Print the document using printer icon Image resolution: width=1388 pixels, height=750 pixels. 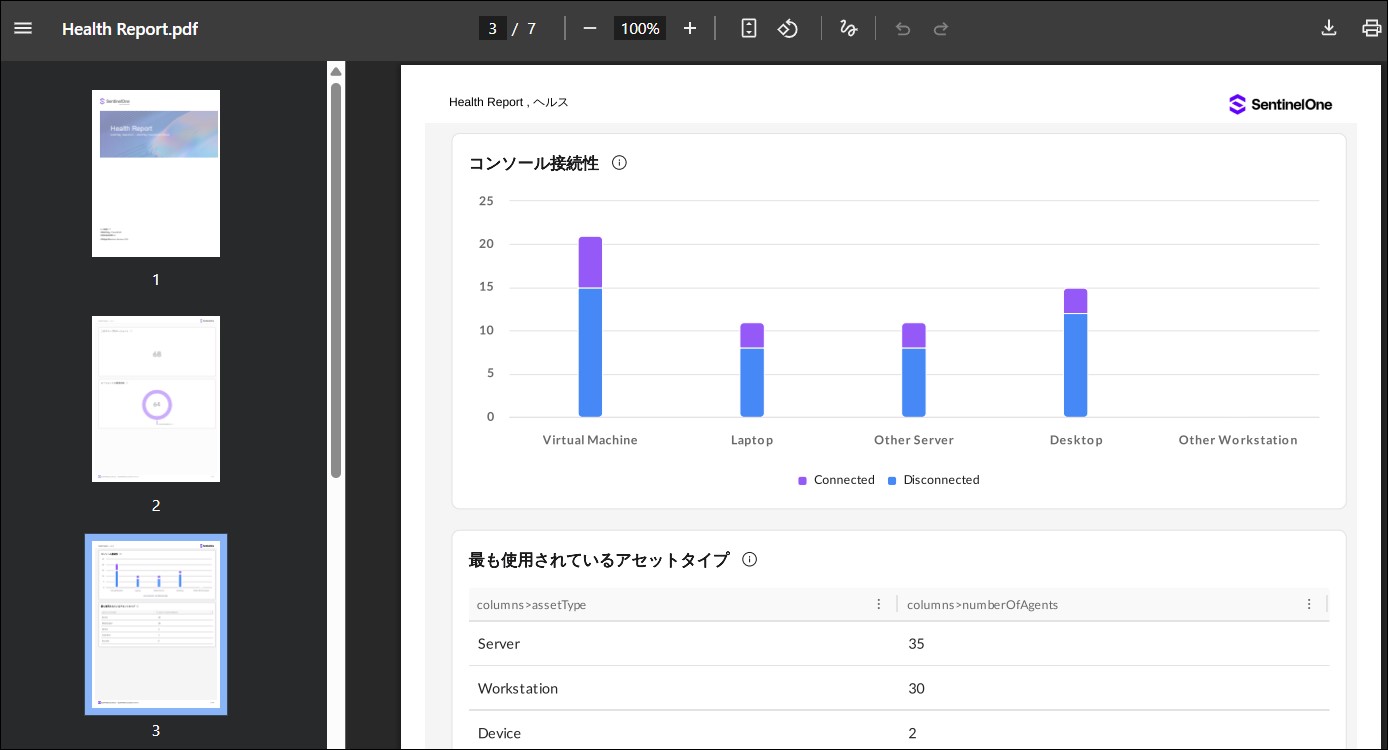pos(1371,28)
